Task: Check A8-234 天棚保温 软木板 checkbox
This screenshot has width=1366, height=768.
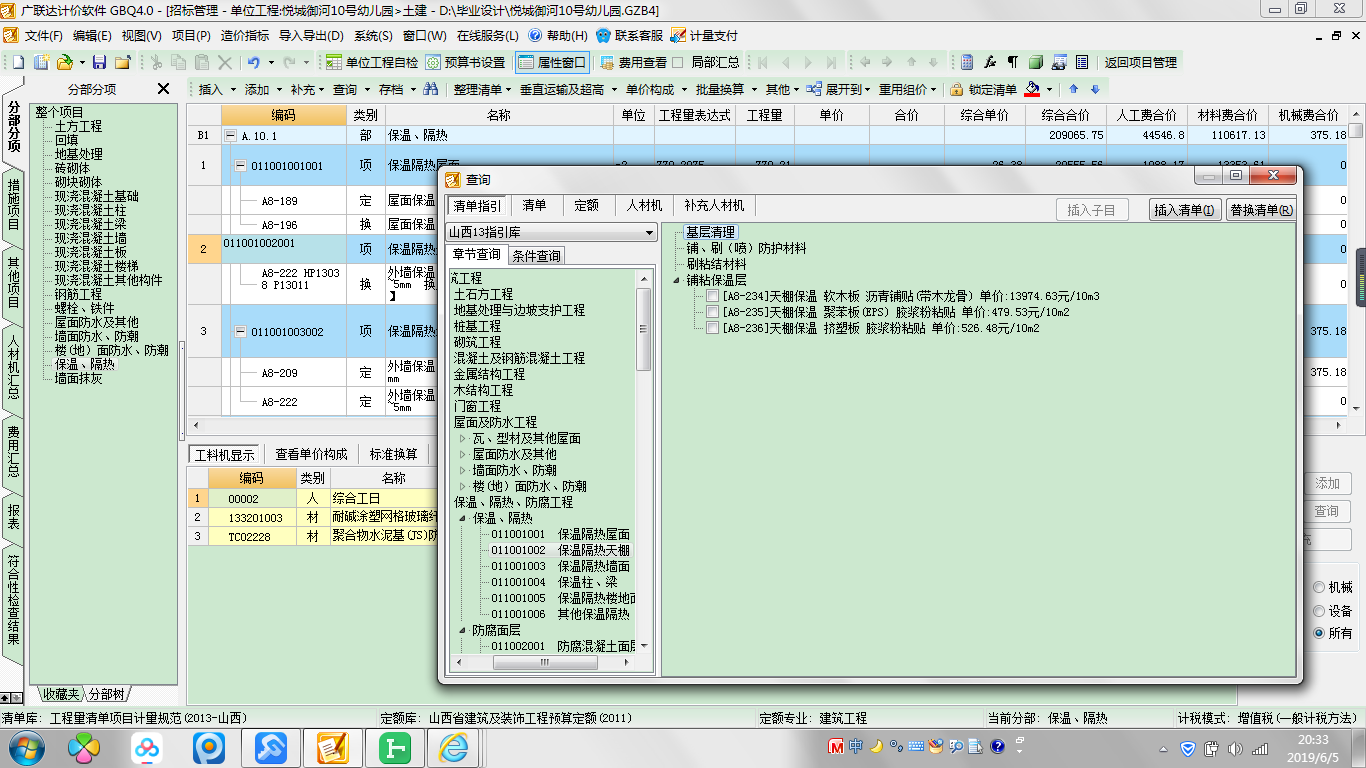Action: (x=711, y=296)
